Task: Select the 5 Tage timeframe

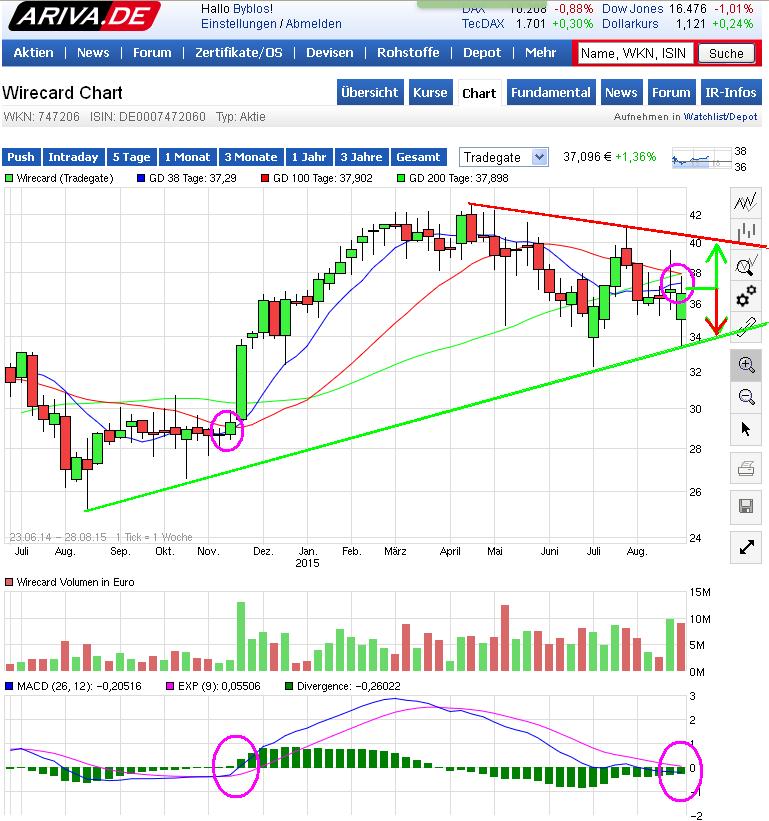Action: [x=131, y=157]
